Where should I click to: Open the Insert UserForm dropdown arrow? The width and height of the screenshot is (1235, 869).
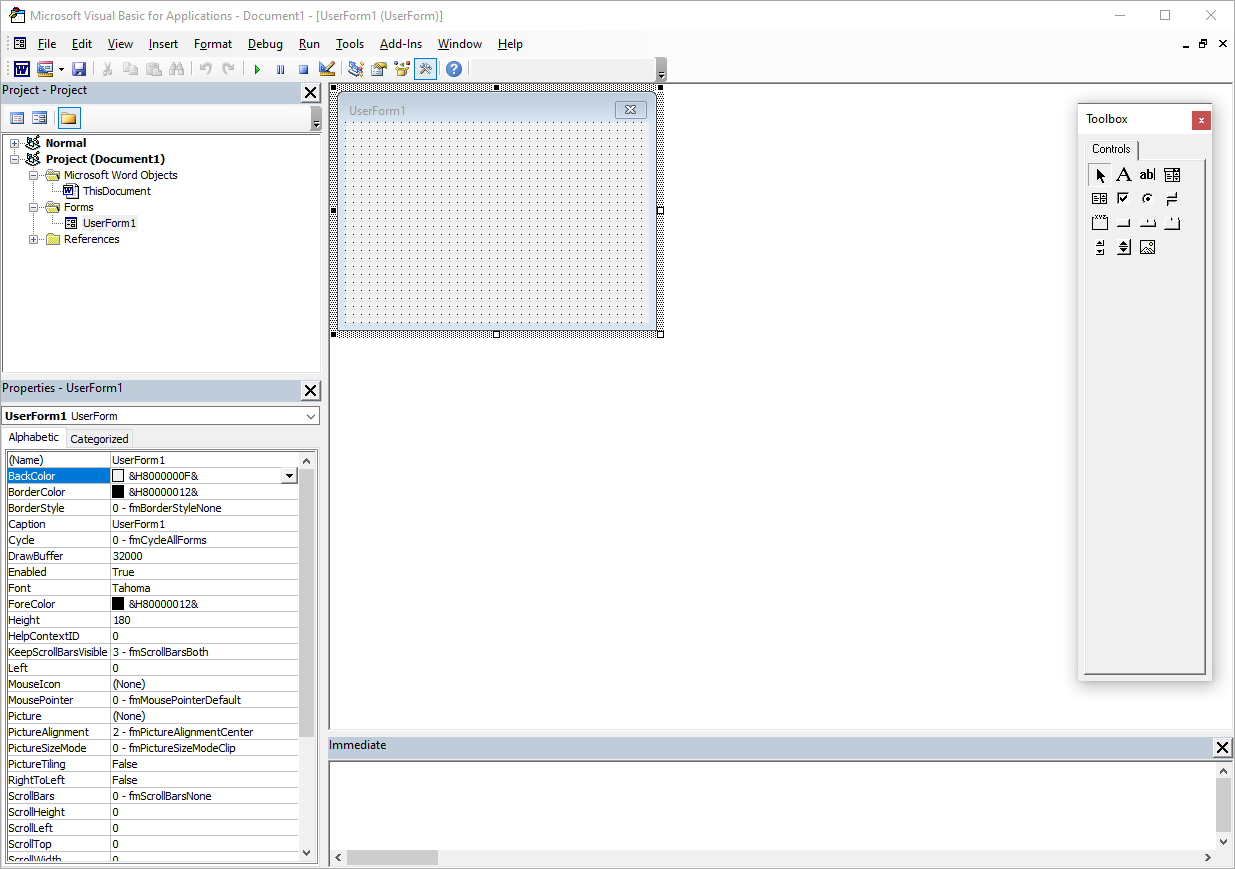61,69
